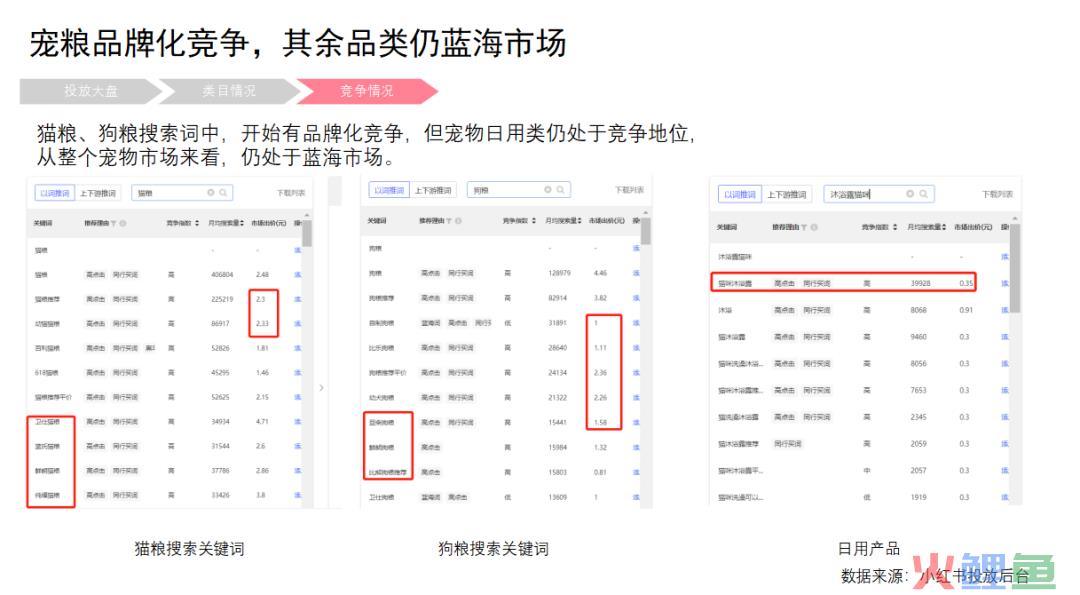This screenshot has width=1080, height=595.
Task: Click 下载列表 in the daily products panel
Action: tap(997, 194)
